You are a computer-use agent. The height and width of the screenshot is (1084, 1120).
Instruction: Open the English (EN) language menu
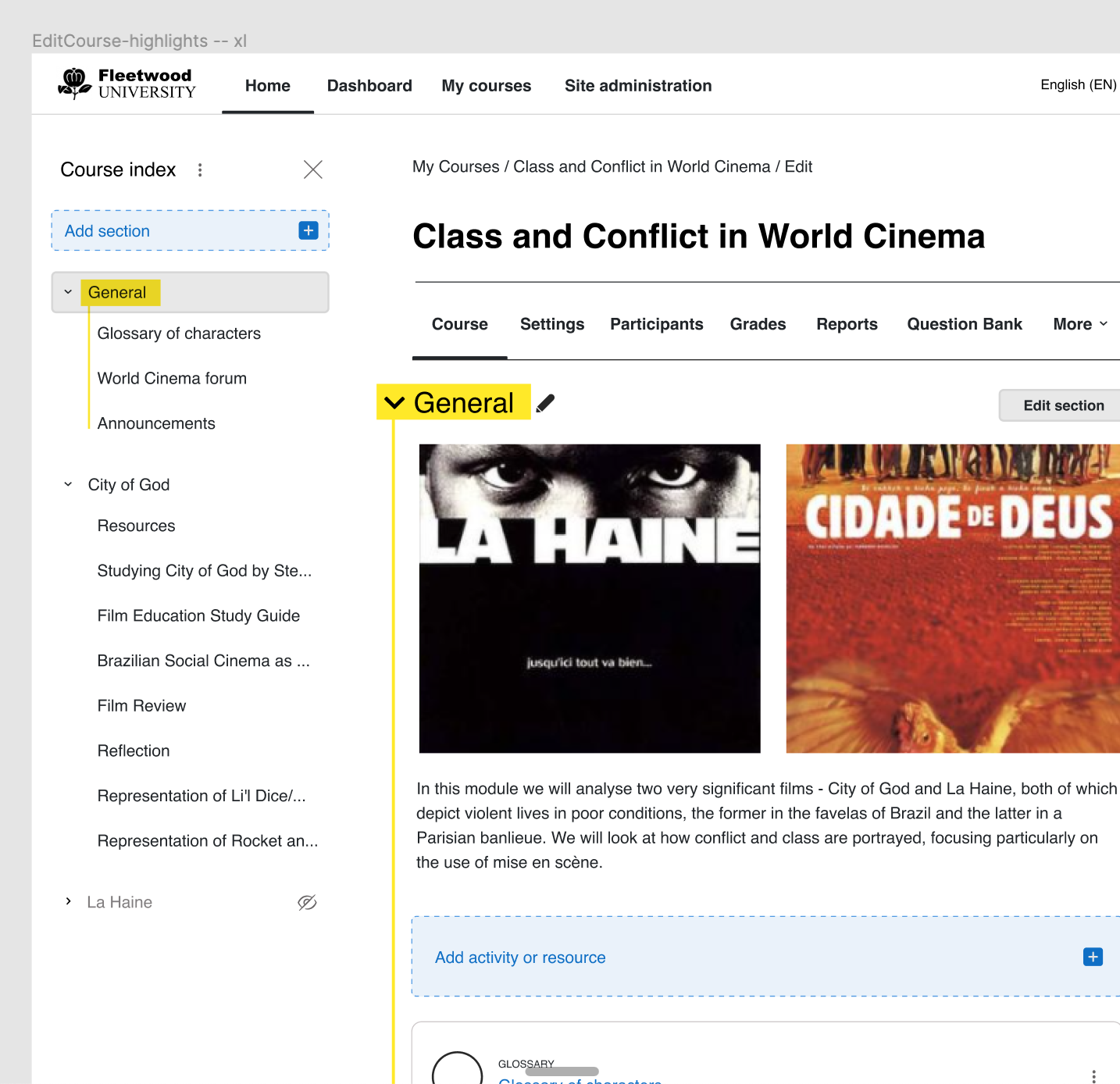(x=1078, y=84)
